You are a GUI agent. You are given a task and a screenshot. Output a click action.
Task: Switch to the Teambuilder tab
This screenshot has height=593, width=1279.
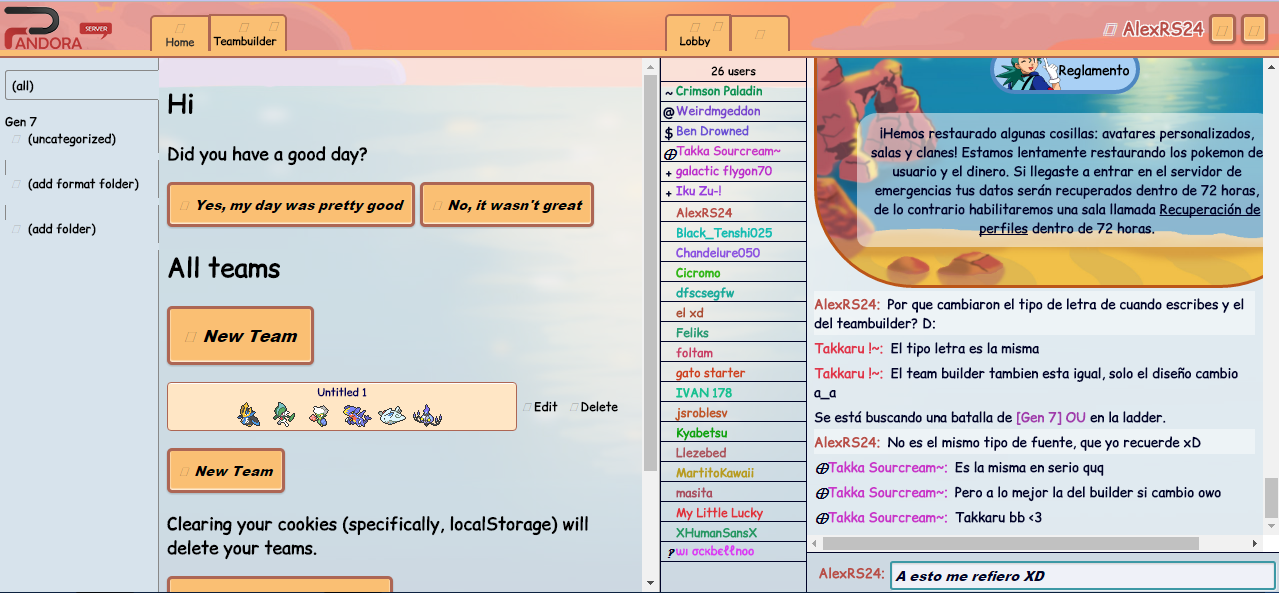[x=248, y=34]
